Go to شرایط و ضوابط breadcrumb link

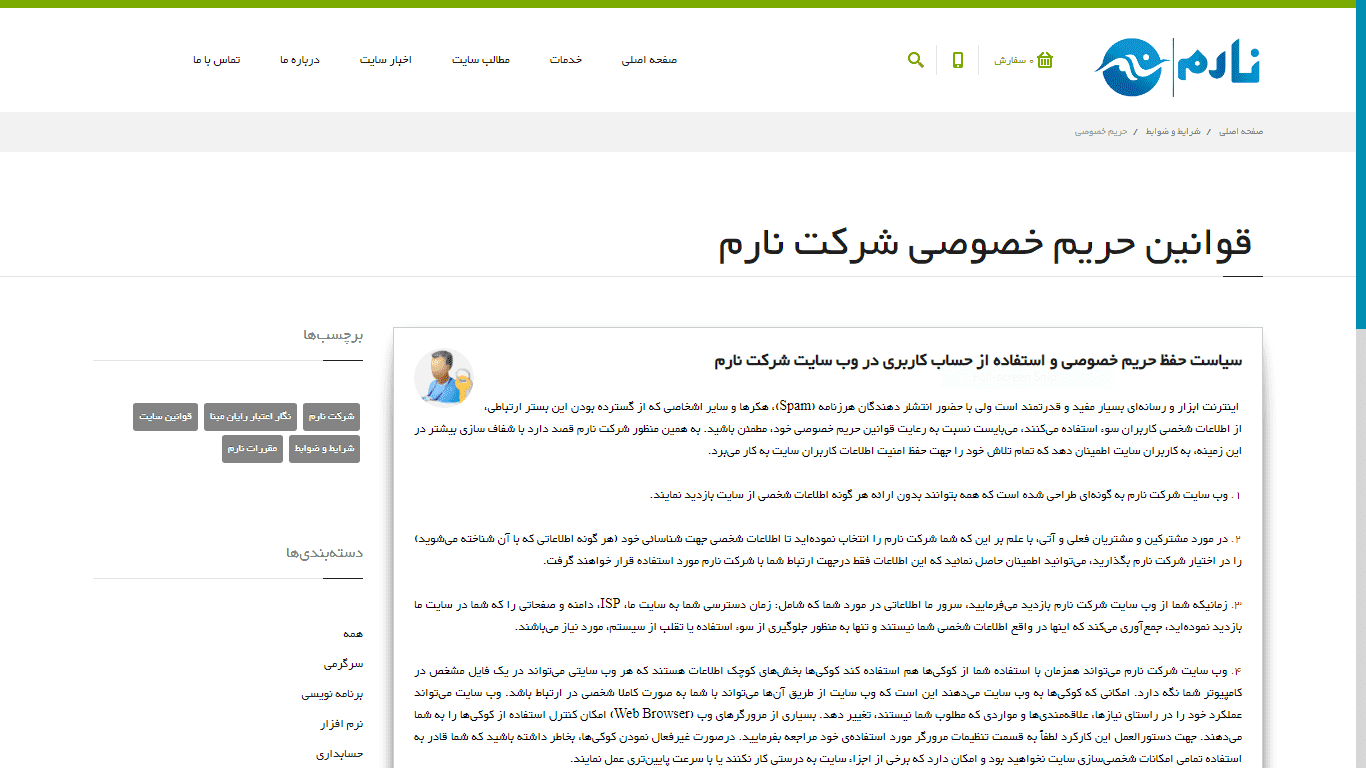coord(1173,131)
